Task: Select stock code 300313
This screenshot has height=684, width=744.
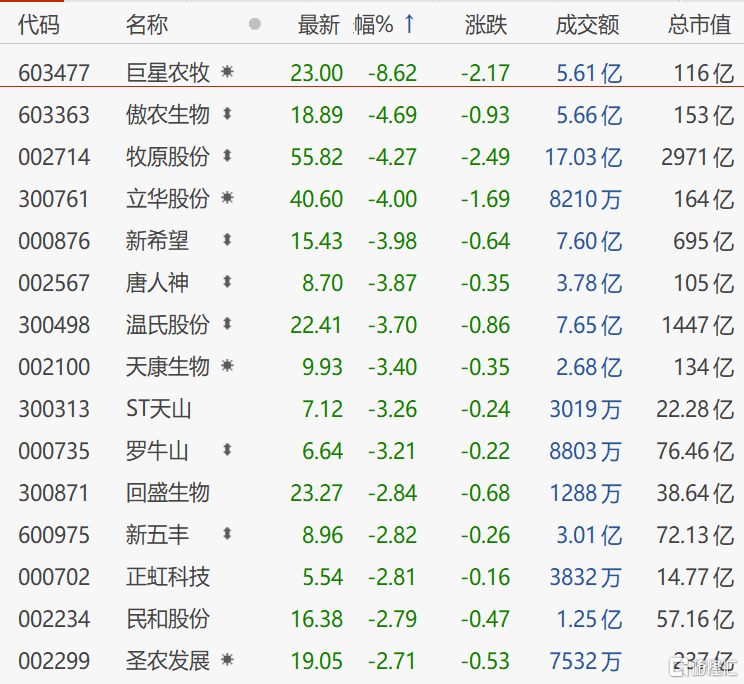Action: coord(54,409)
